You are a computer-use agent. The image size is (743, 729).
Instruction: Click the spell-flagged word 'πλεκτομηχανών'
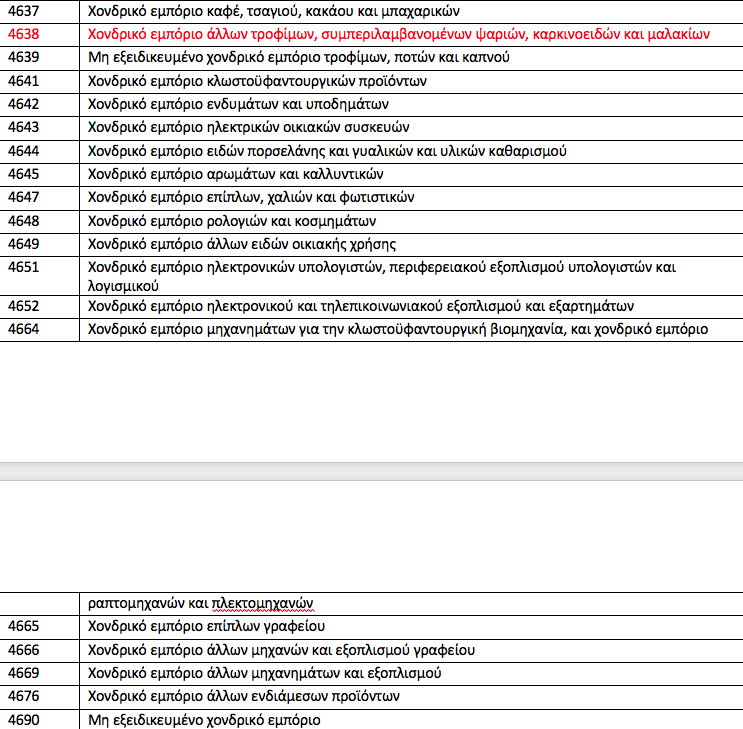coord(263,603)
